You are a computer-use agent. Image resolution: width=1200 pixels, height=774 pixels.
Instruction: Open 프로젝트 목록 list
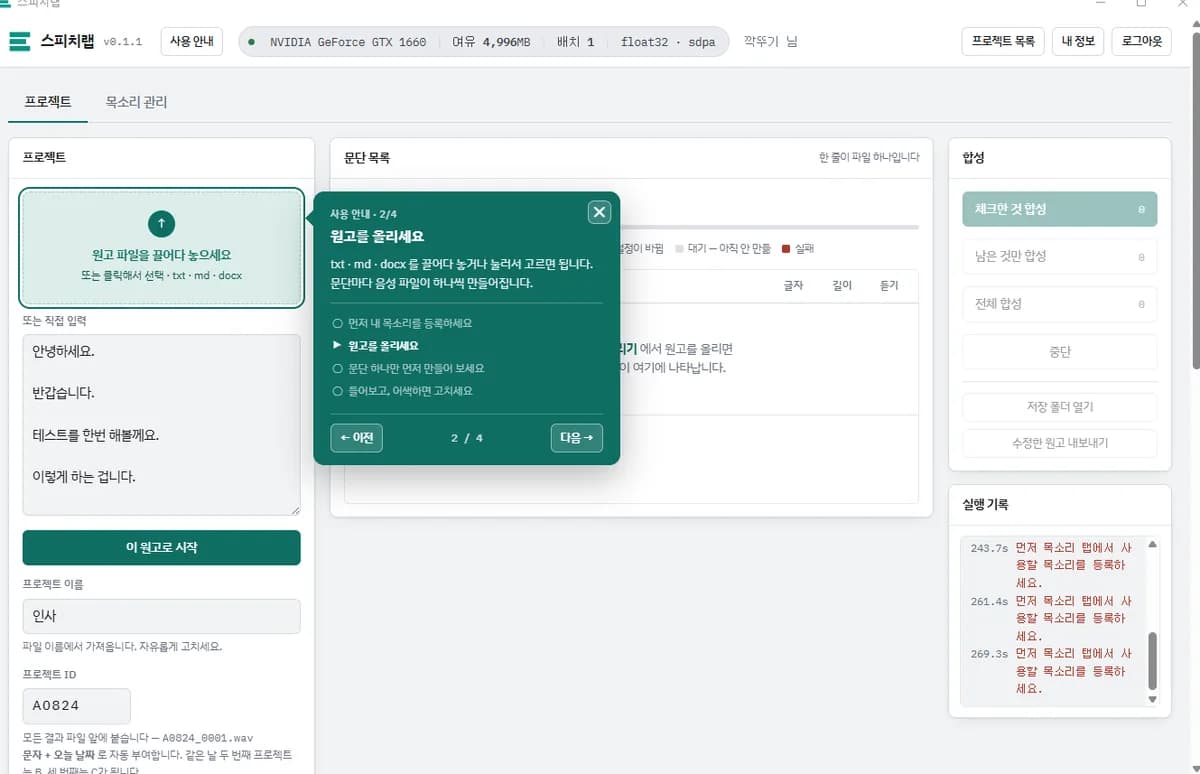click(1003, 42)
